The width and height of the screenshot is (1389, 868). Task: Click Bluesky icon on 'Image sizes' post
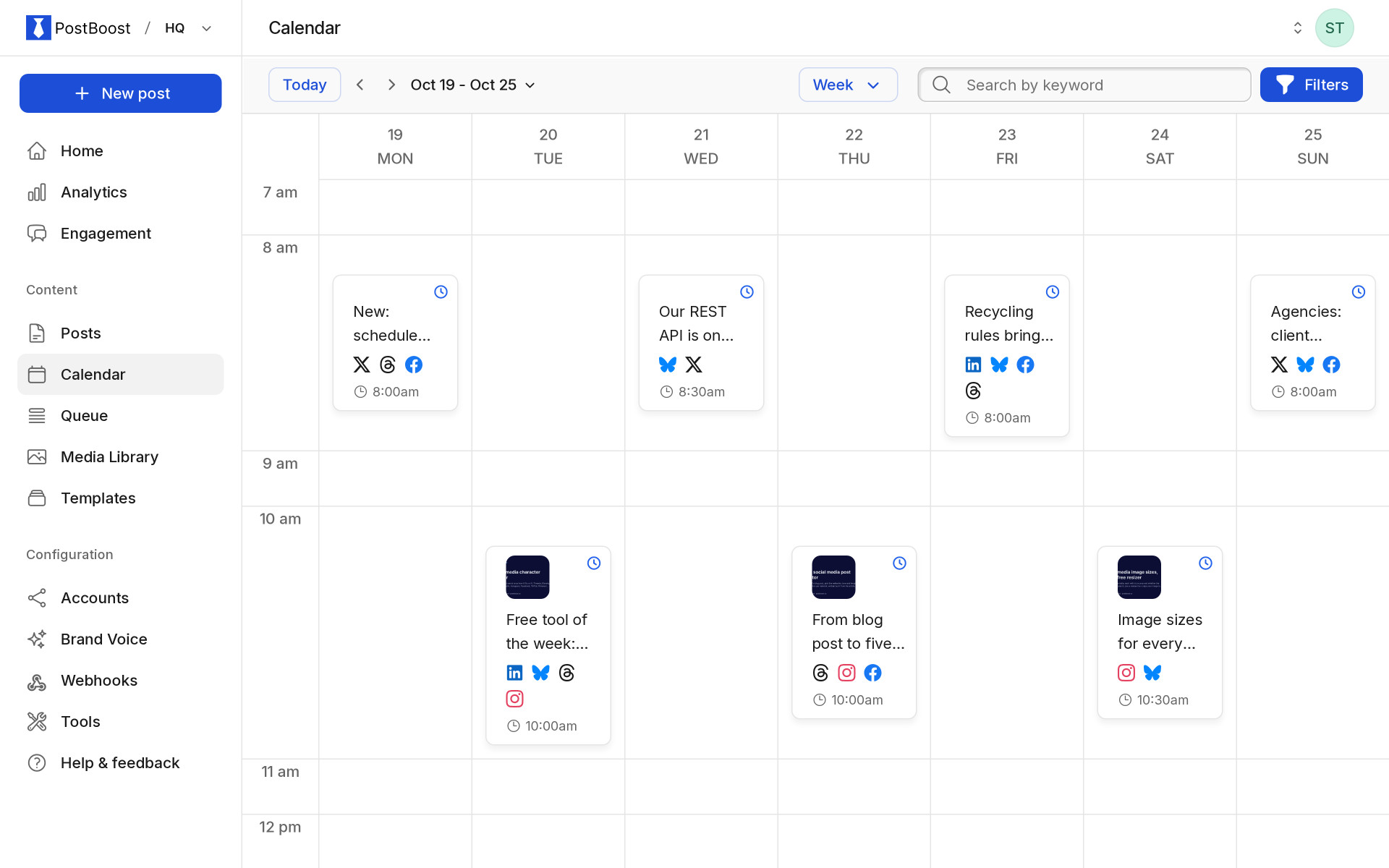coord(1152,673)
